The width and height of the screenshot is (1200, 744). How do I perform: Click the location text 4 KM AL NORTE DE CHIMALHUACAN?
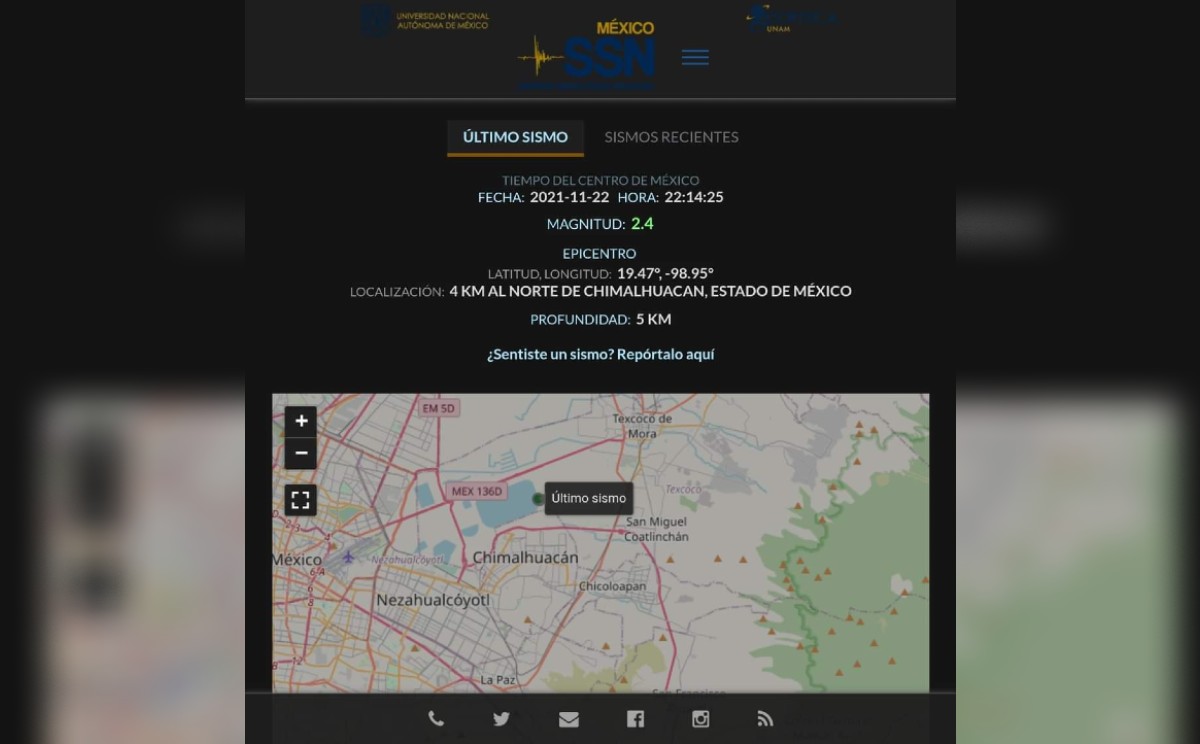click(x=575, y=291)
